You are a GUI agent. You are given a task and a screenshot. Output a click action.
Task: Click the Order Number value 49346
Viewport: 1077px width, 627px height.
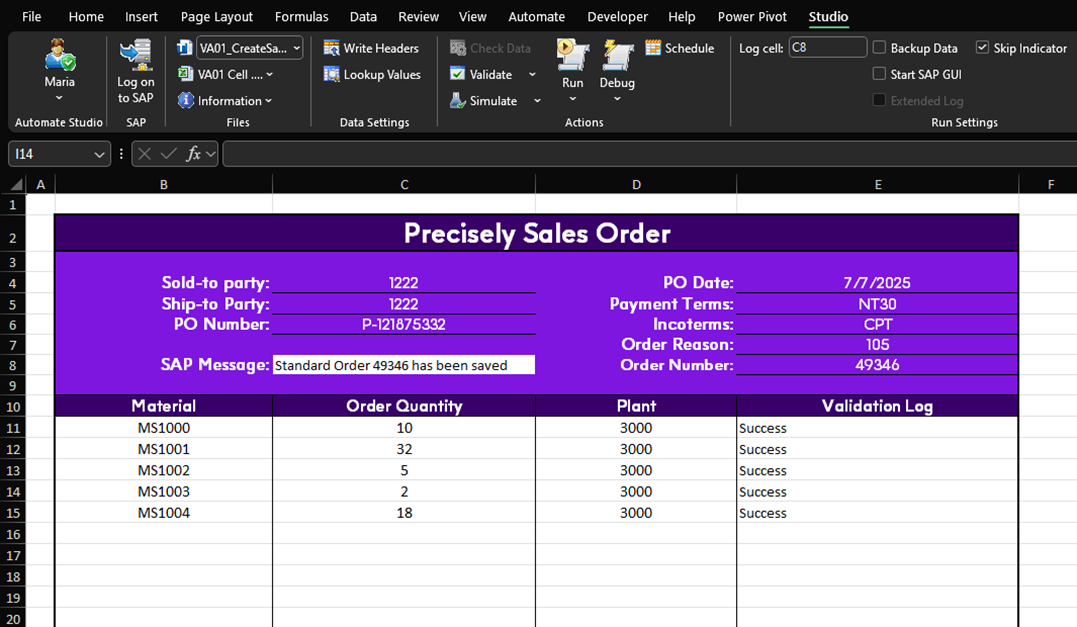(877, 365)
